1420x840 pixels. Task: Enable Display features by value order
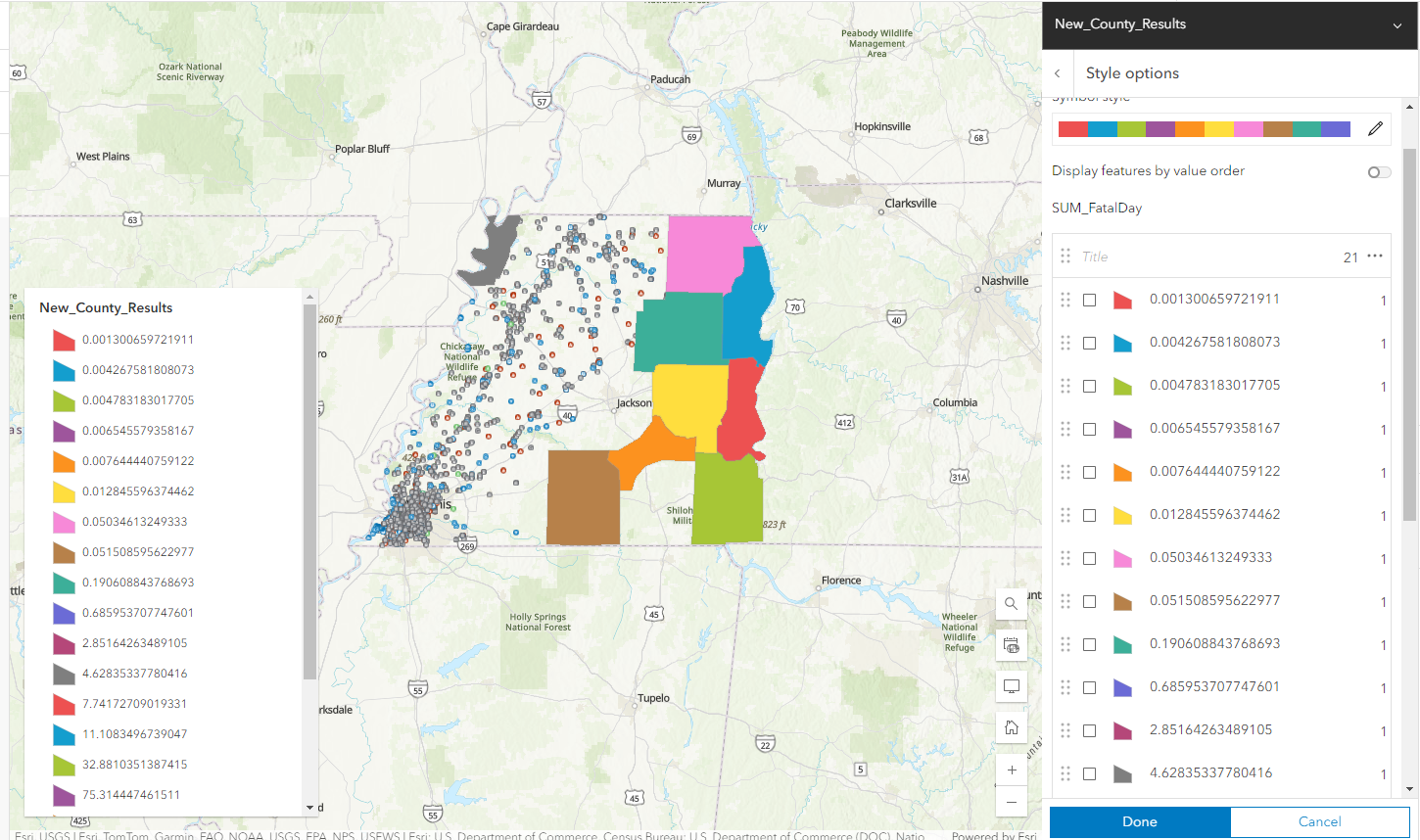[x=1378, y=171]
